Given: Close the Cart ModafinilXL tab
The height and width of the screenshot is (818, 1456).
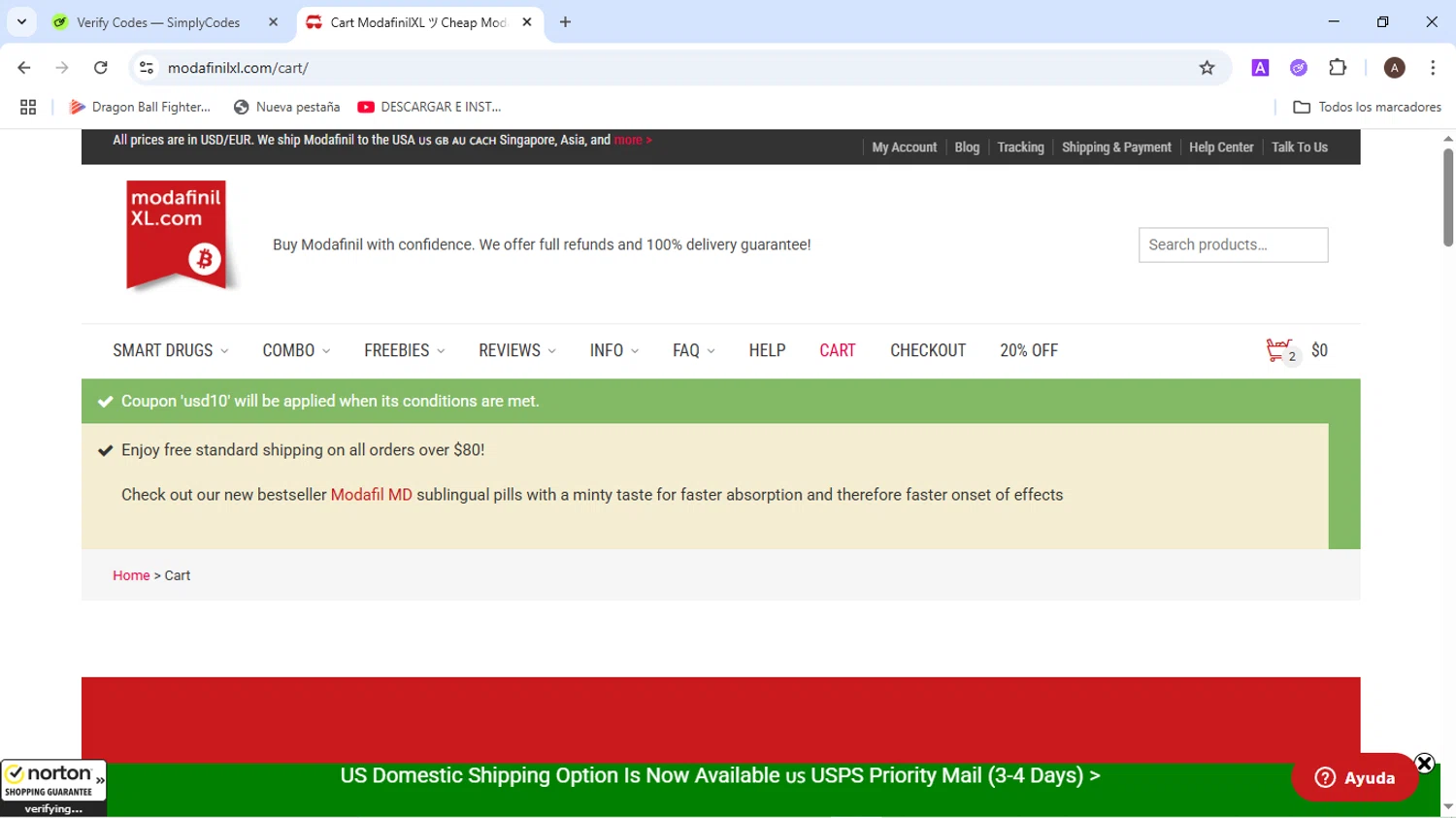Looking at the screenshot, I should click(527, 22).
